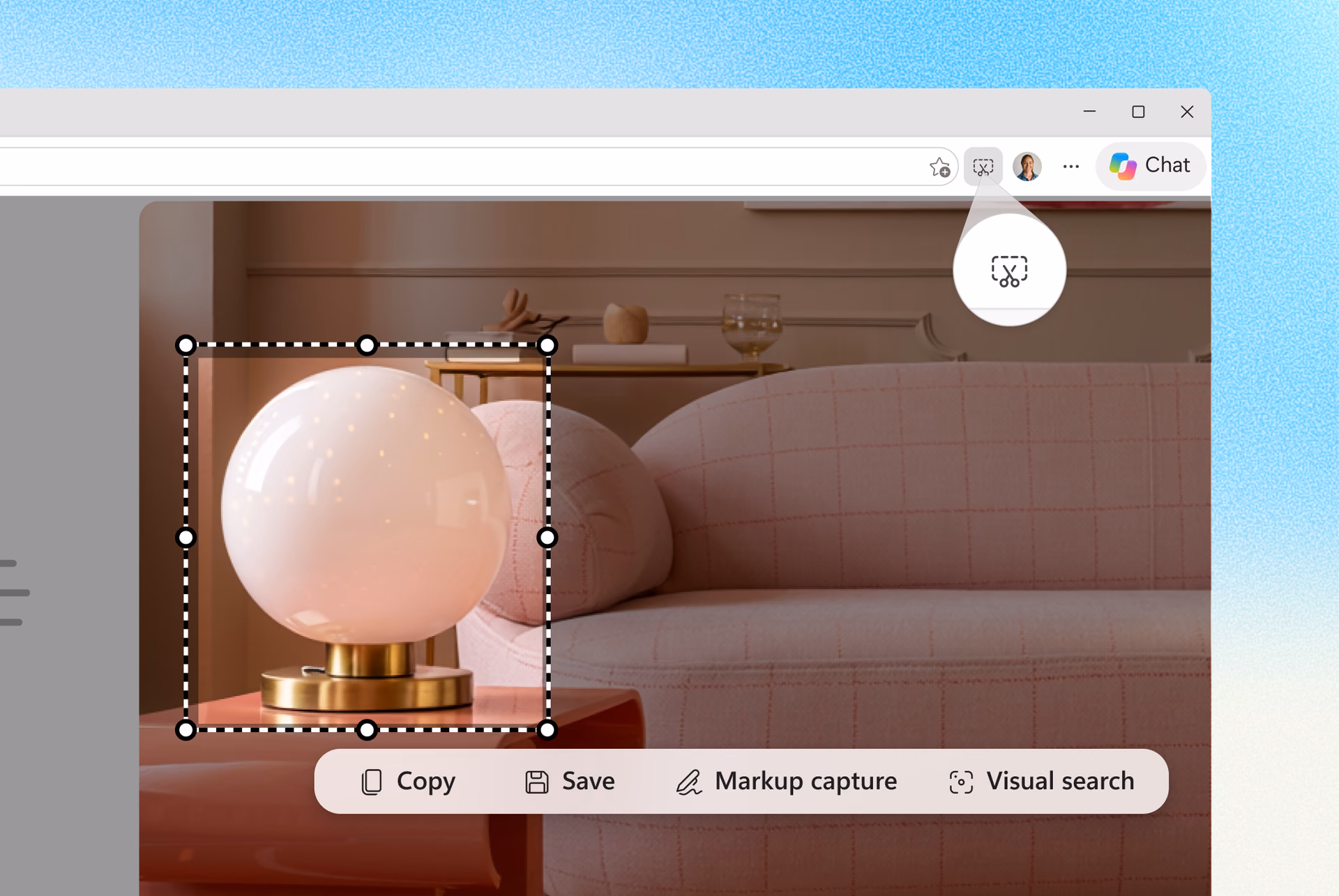1339x896 pixels.
Task: Copy the captured selection
Action: tap(408, 782)
